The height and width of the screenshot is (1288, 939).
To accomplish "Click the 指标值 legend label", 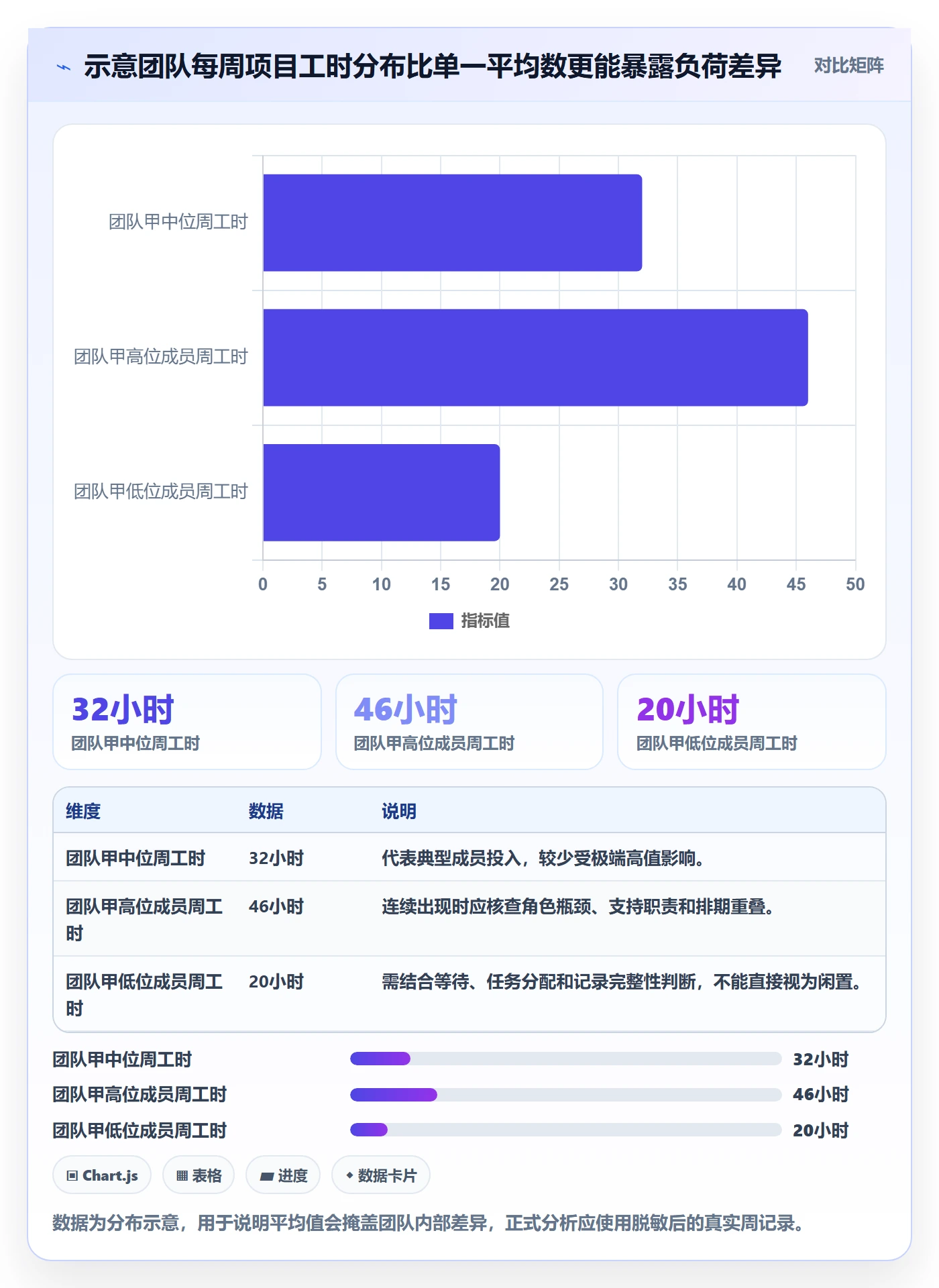I will point(486,621).
